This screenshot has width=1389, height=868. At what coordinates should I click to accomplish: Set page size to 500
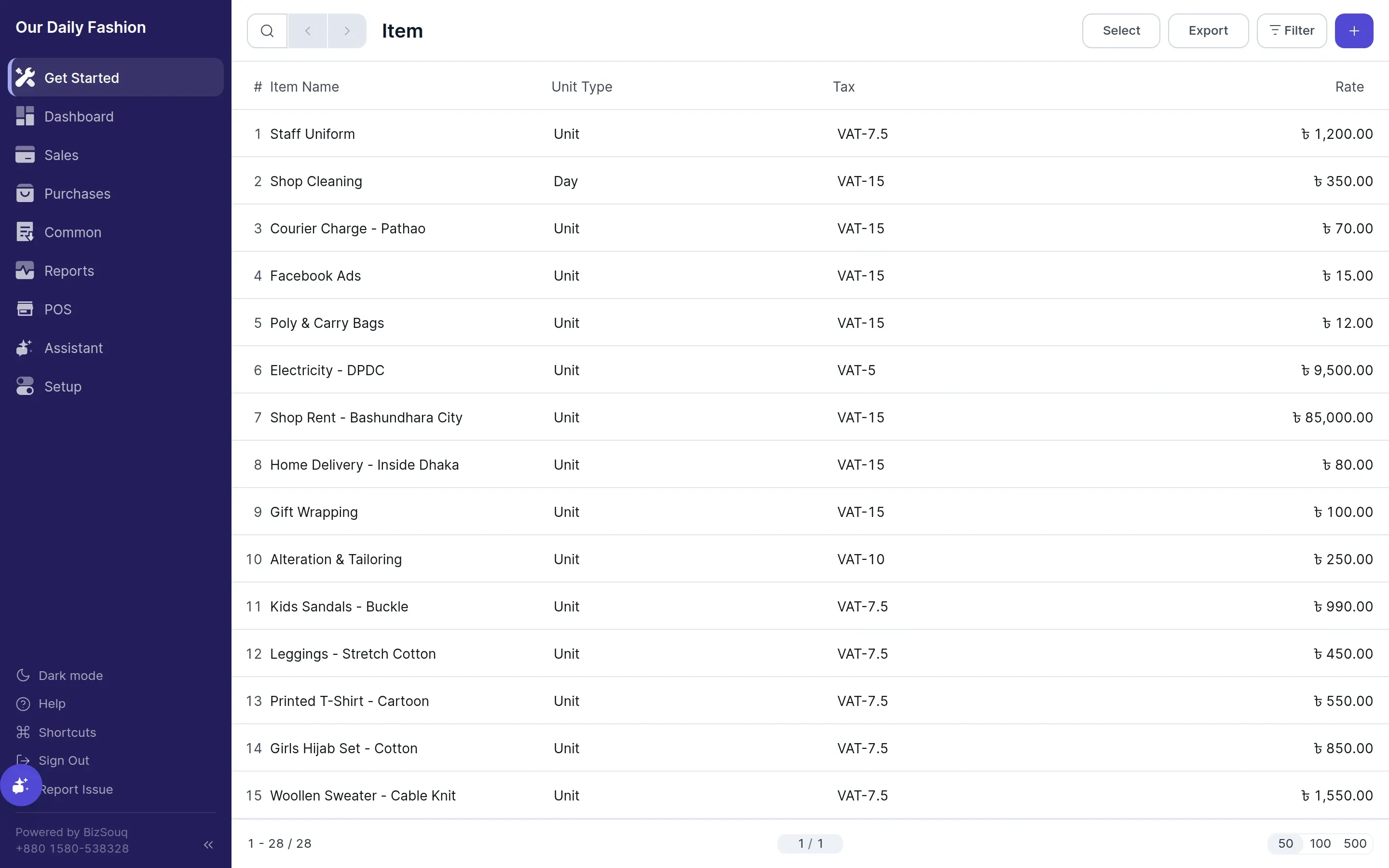pyautogui.click(x=1355, y=843)
